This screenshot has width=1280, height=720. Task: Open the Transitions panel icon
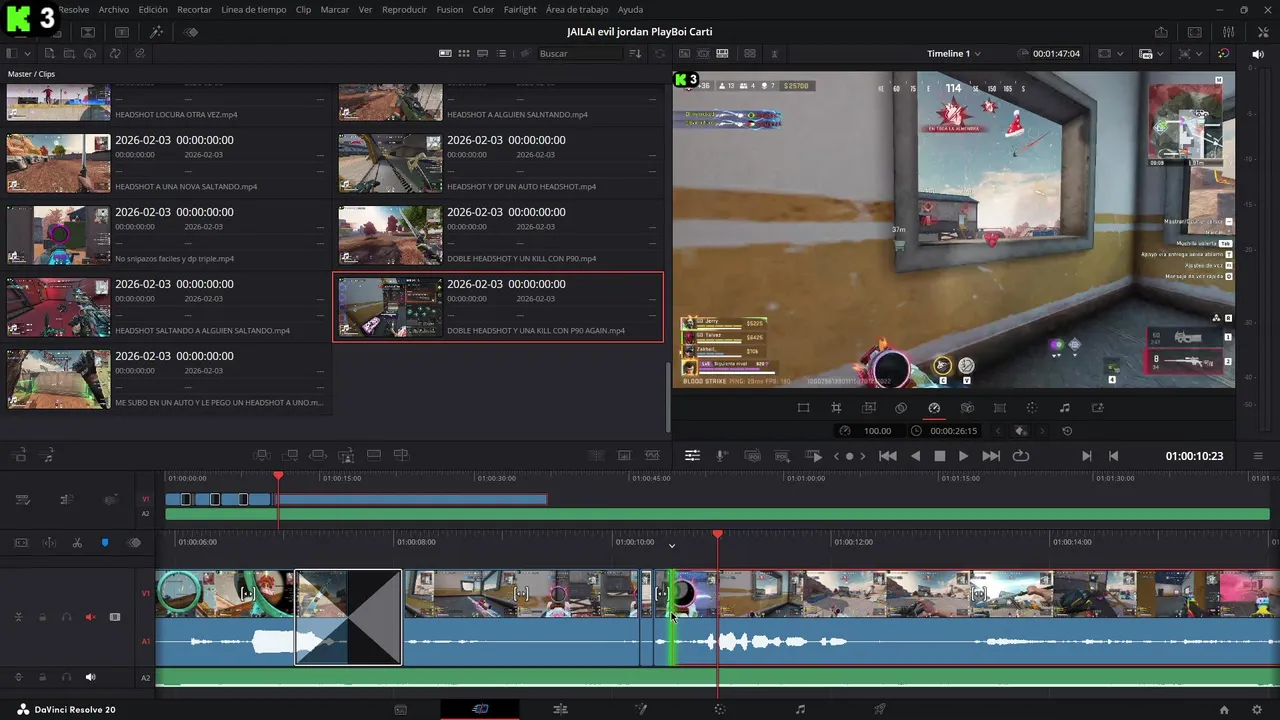[x=88, y=32]
